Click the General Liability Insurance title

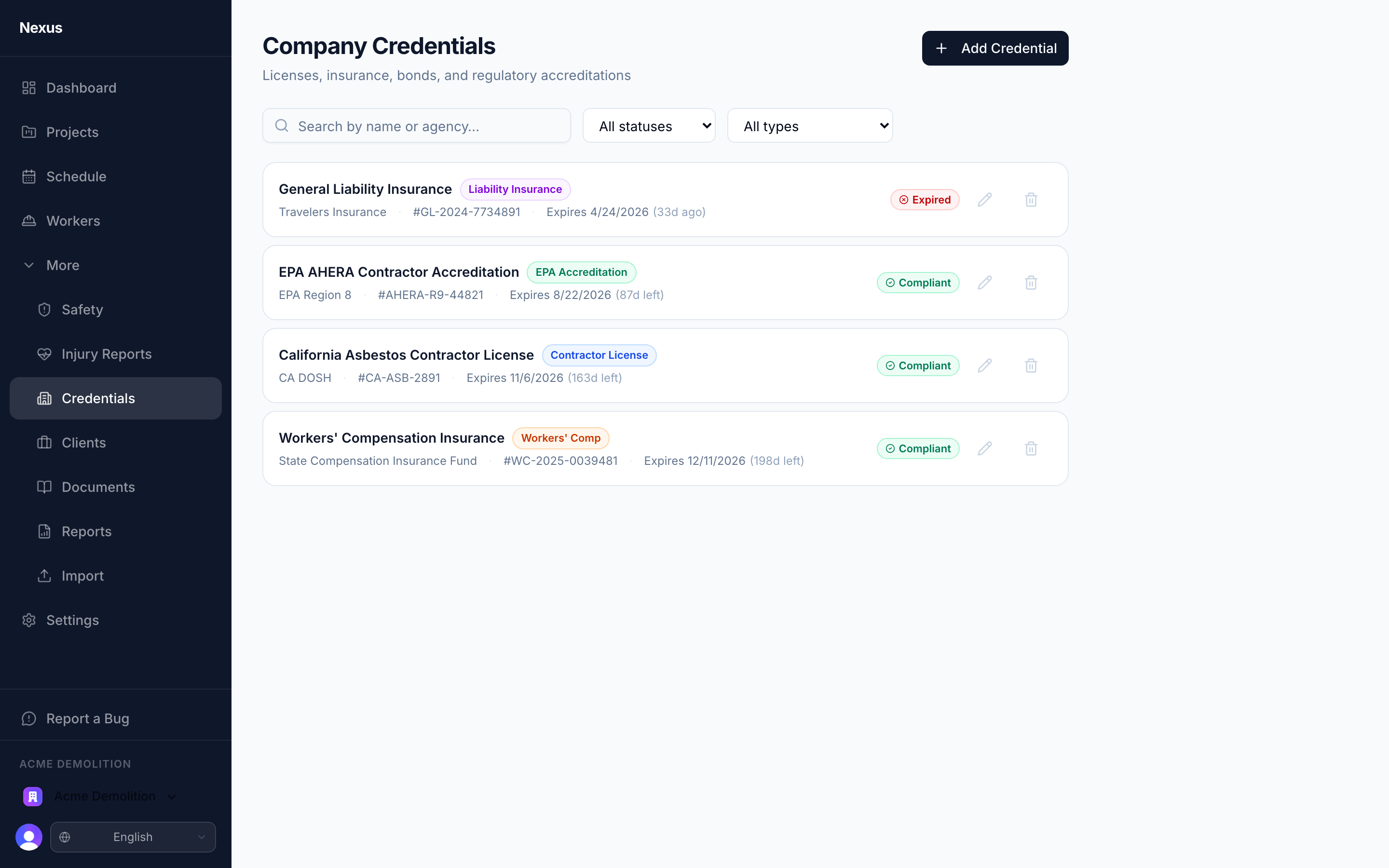point(365,189)
